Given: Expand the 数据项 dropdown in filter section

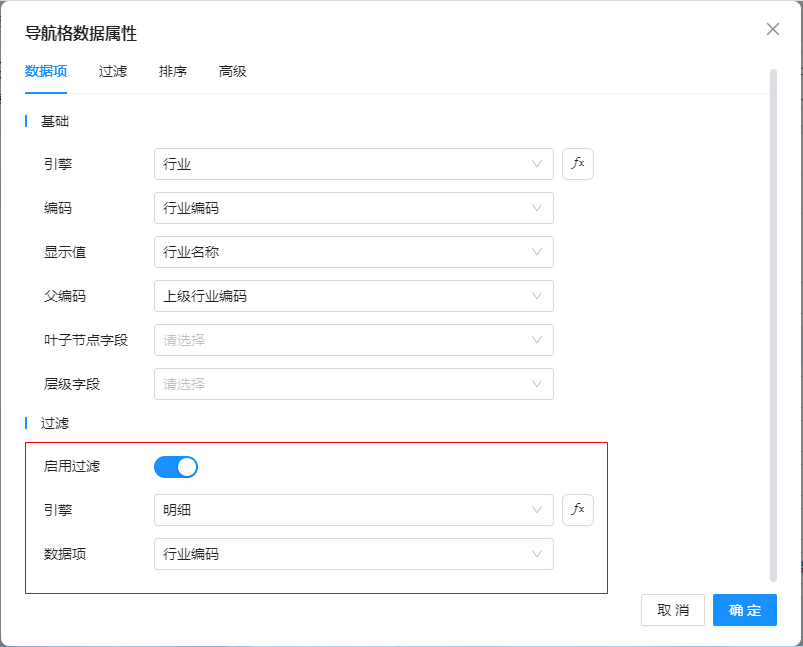Looking at the screenshot, I should 353,554.
